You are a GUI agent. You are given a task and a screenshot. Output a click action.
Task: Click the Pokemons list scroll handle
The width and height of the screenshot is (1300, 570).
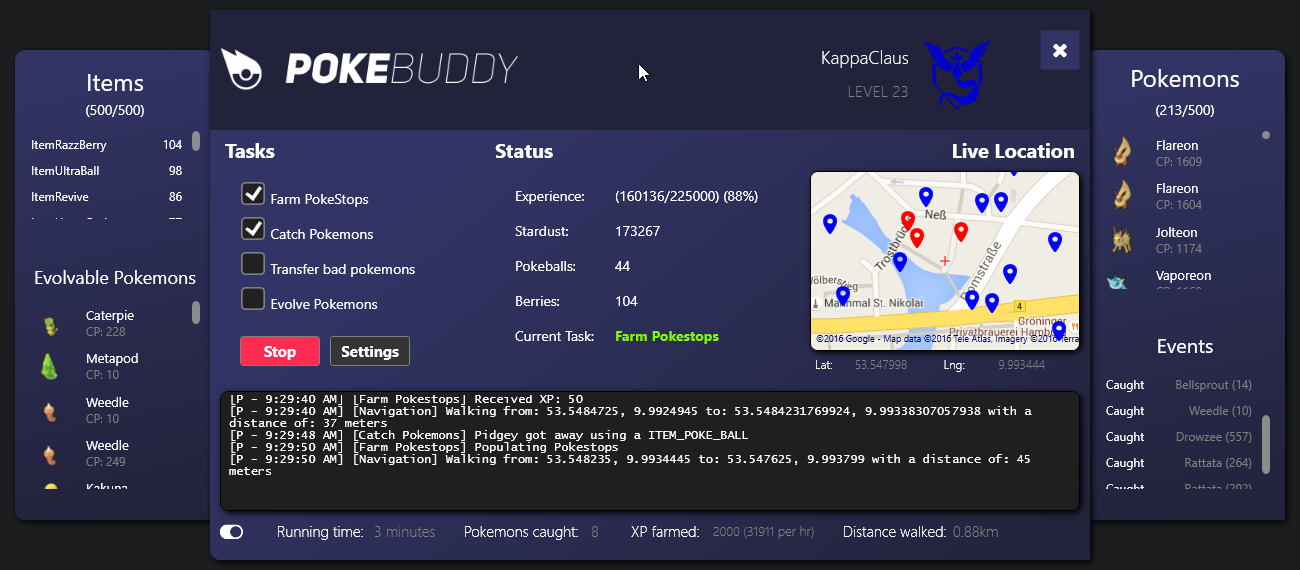click(1266, 135)
